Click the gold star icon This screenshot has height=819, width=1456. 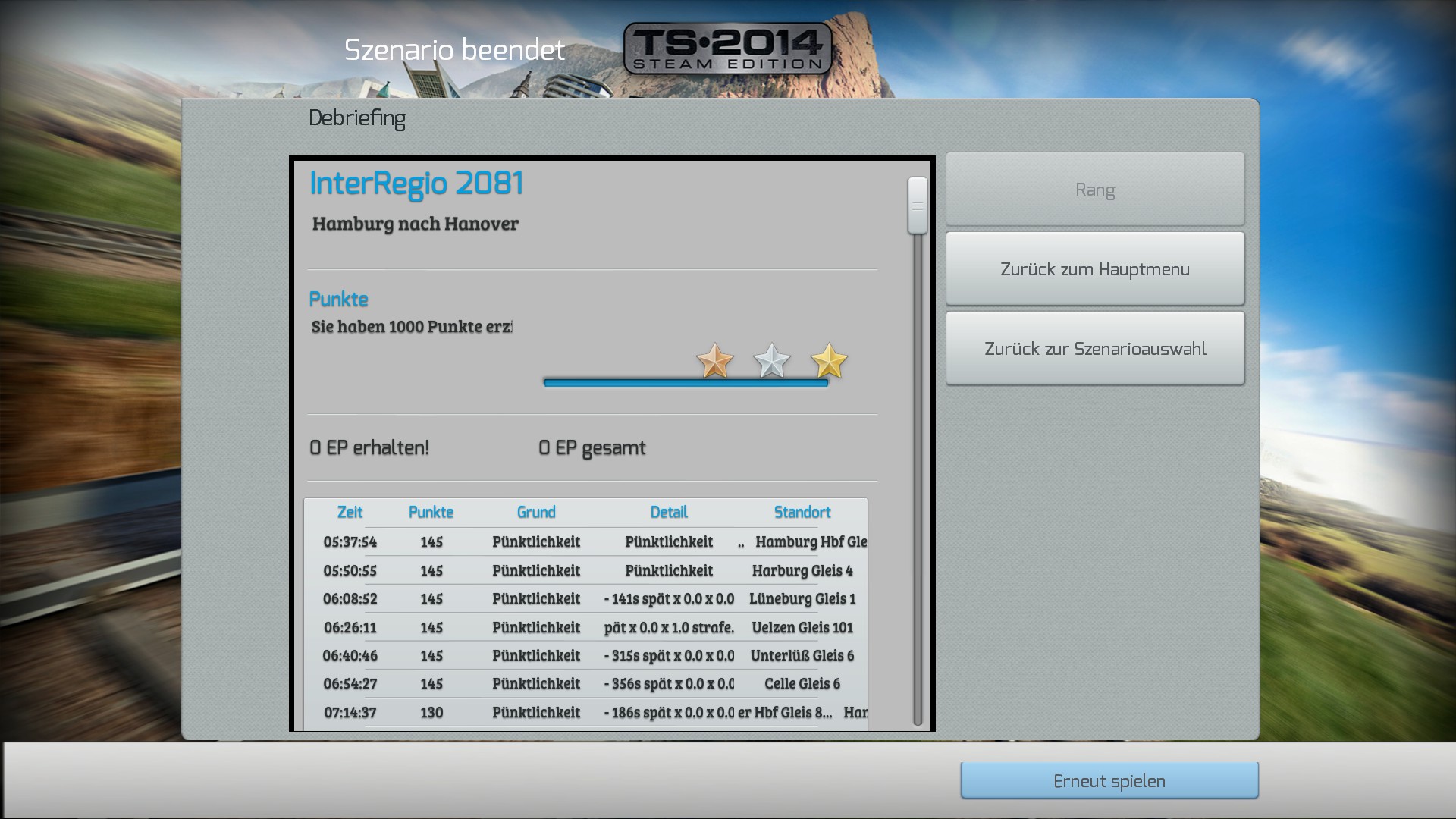829,361
